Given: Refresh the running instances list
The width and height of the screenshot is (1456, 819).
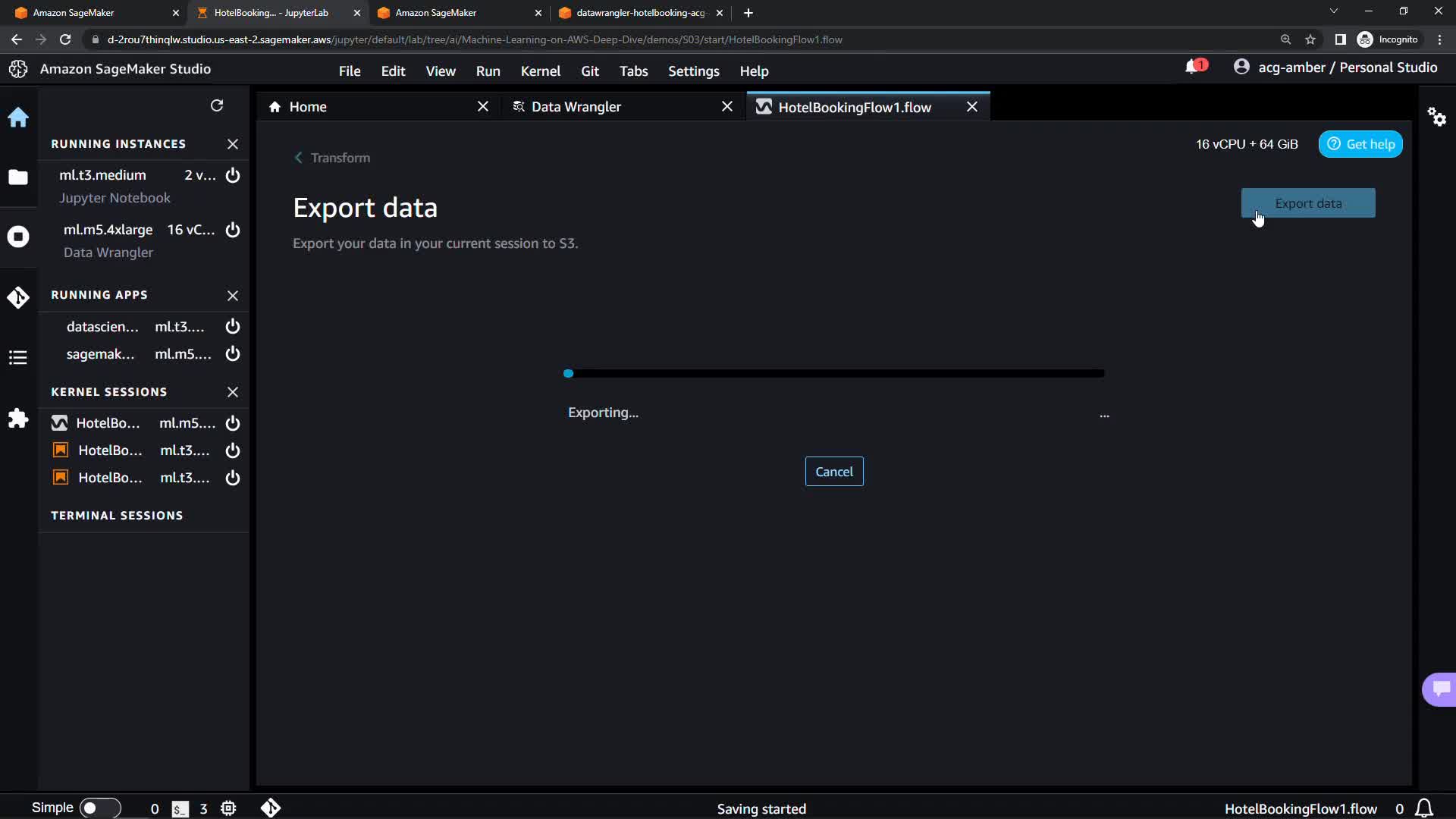Looking at the screenshot, I should pos(217,105).
